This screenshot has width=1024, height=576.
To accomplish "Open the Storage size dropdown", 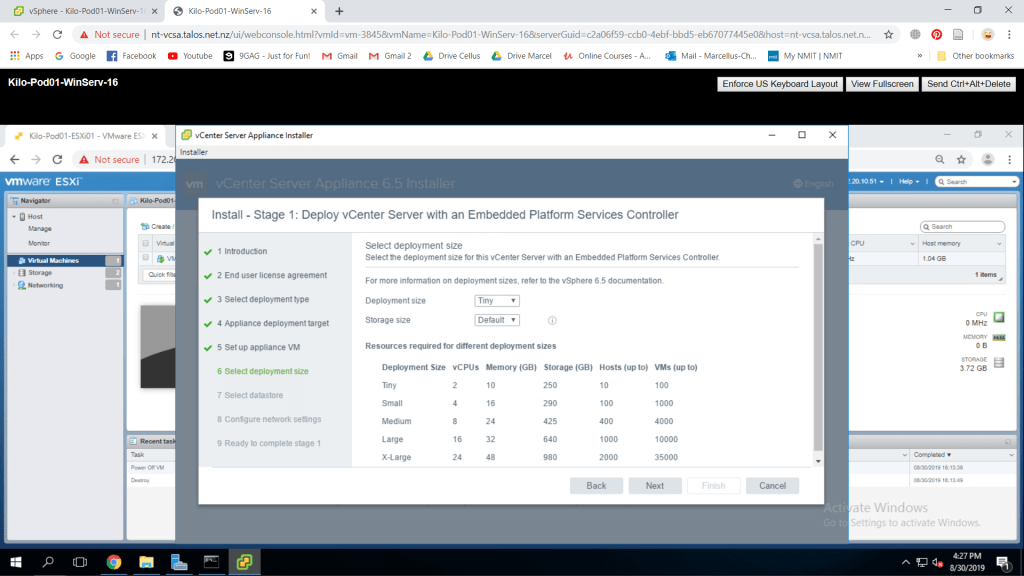I will 497,320.
